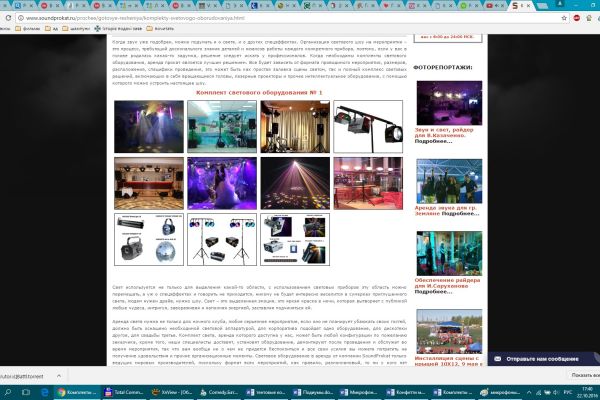The image size is (600, 400).
Task: Open Task View on taskbar
Action: coord(26,392)
